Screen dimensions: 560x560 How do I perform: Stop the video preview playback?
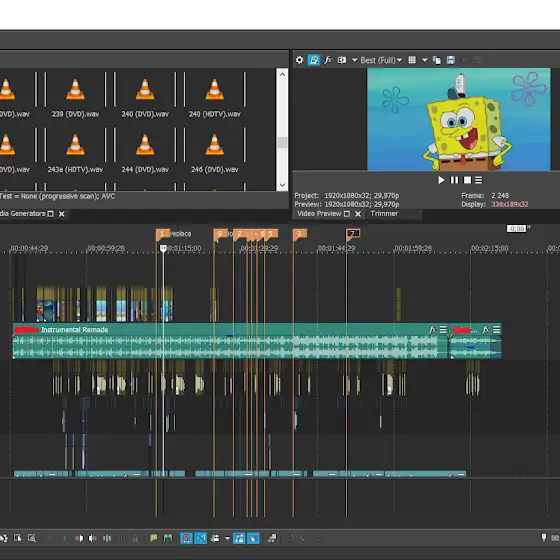click(467, 180)
